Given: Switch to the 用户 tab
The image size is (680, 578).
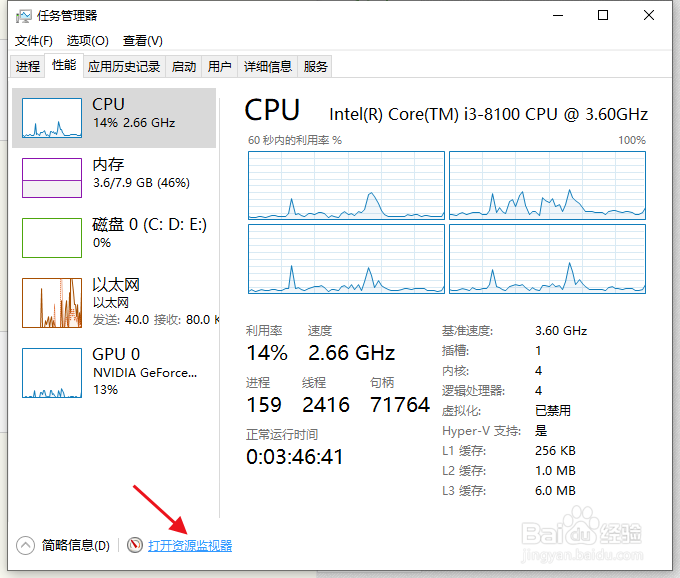Looking at the screenshot, I should point(219,66).
